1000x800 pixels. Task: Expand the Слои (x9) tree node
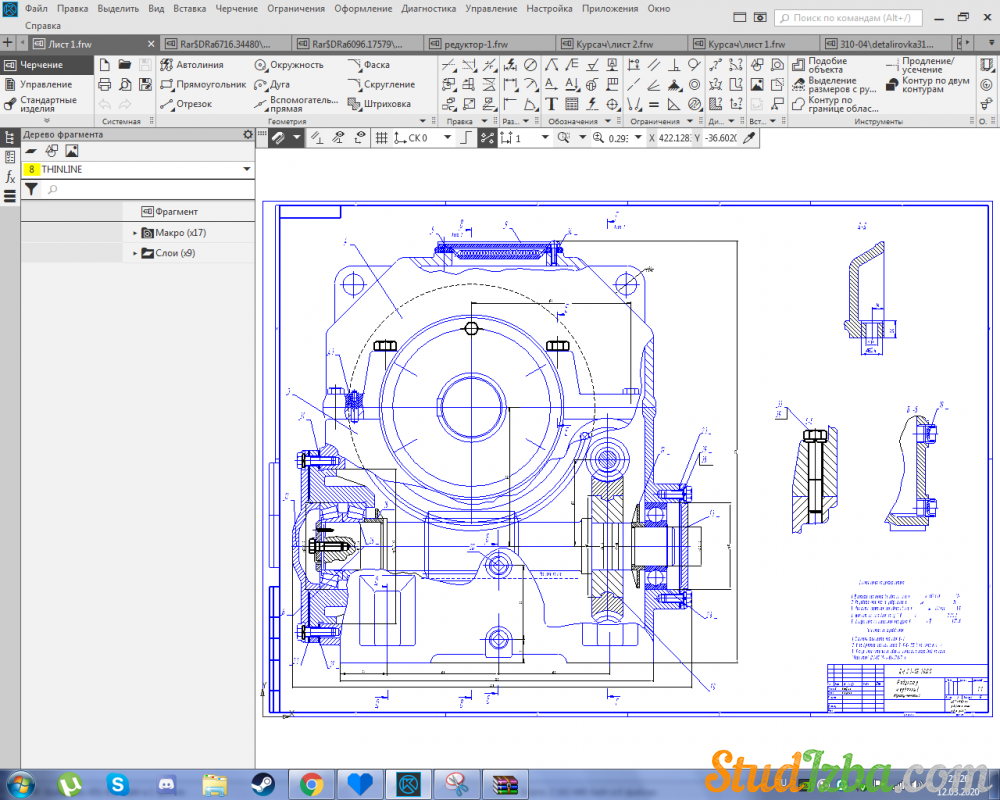click(x=135, y=254)
